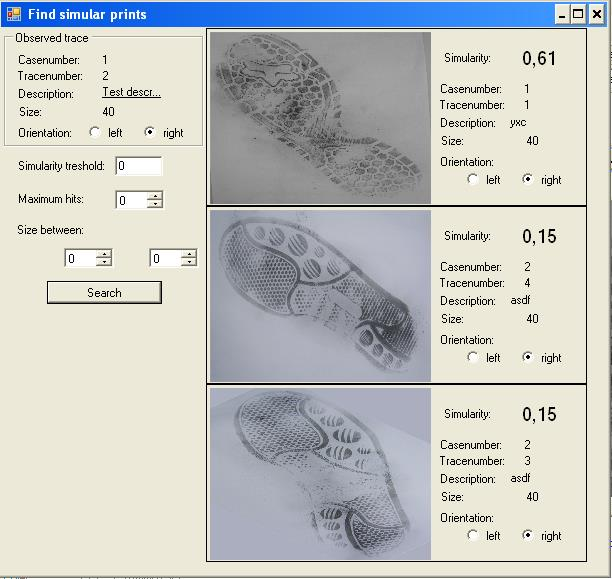
Task: Click the Observed trace group label
Action: click(52, 38)
